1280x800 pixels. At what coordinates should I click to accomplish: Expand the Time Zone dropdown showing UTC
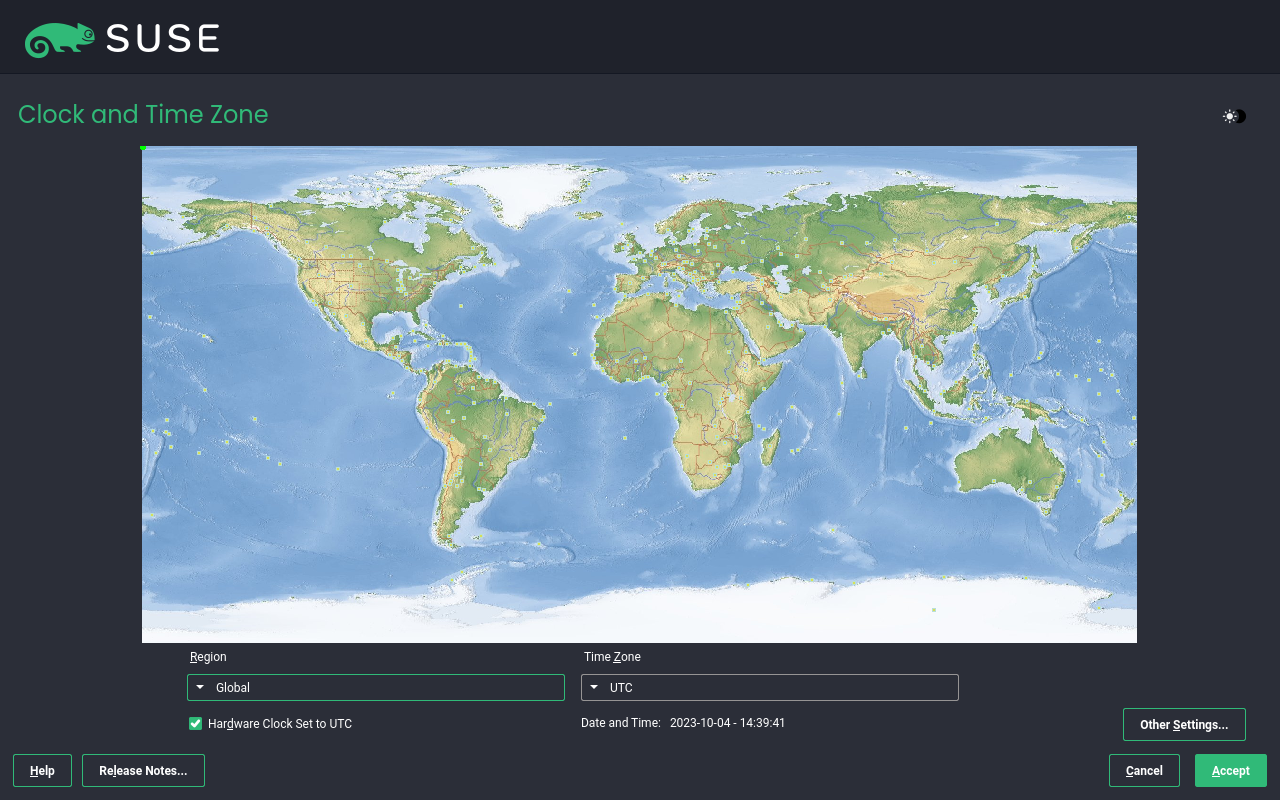click(769, 688)
